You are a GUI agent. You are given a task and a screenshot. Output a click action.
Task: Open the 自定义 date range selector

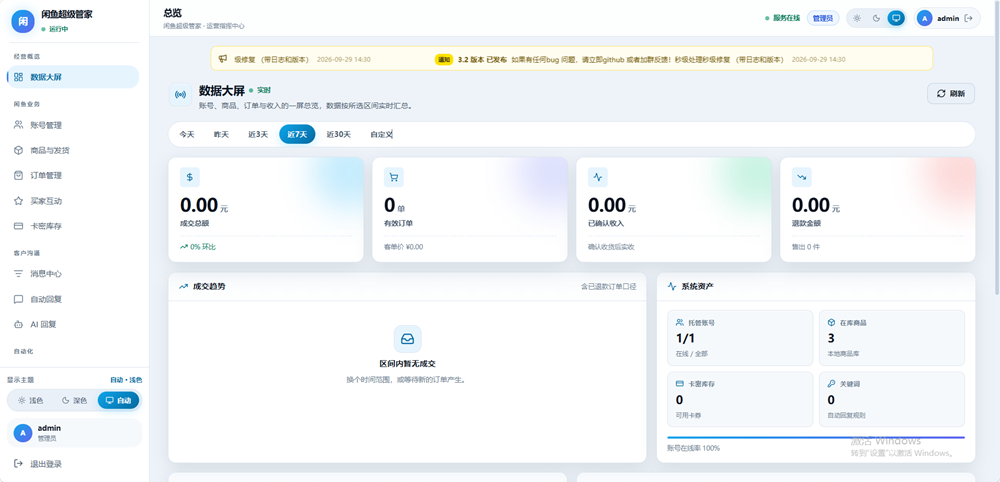click(x=381, y=135)
